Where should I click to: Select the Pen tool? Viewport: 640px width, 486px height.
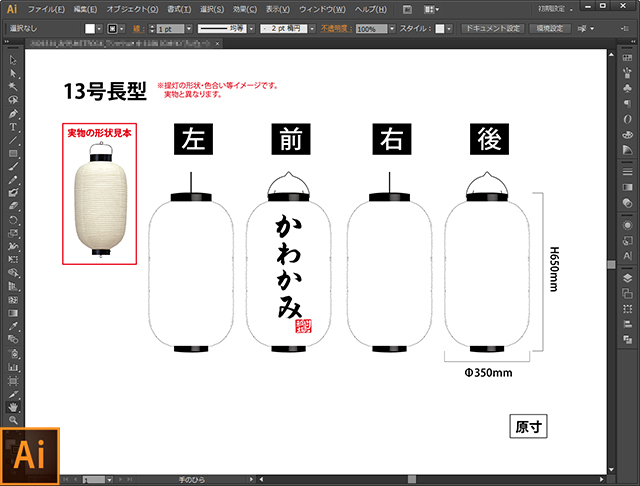13,113
